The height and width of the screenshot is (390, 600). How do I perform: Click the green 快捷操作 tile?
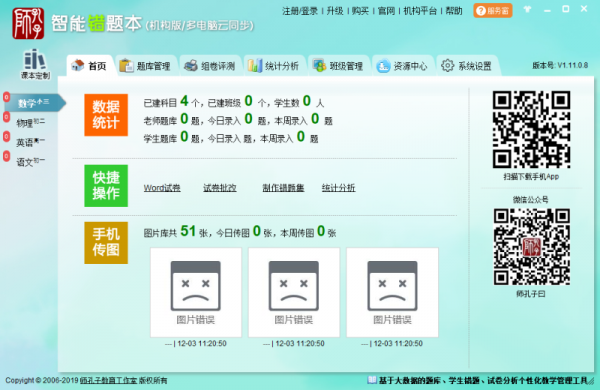(x=106, y=186)
